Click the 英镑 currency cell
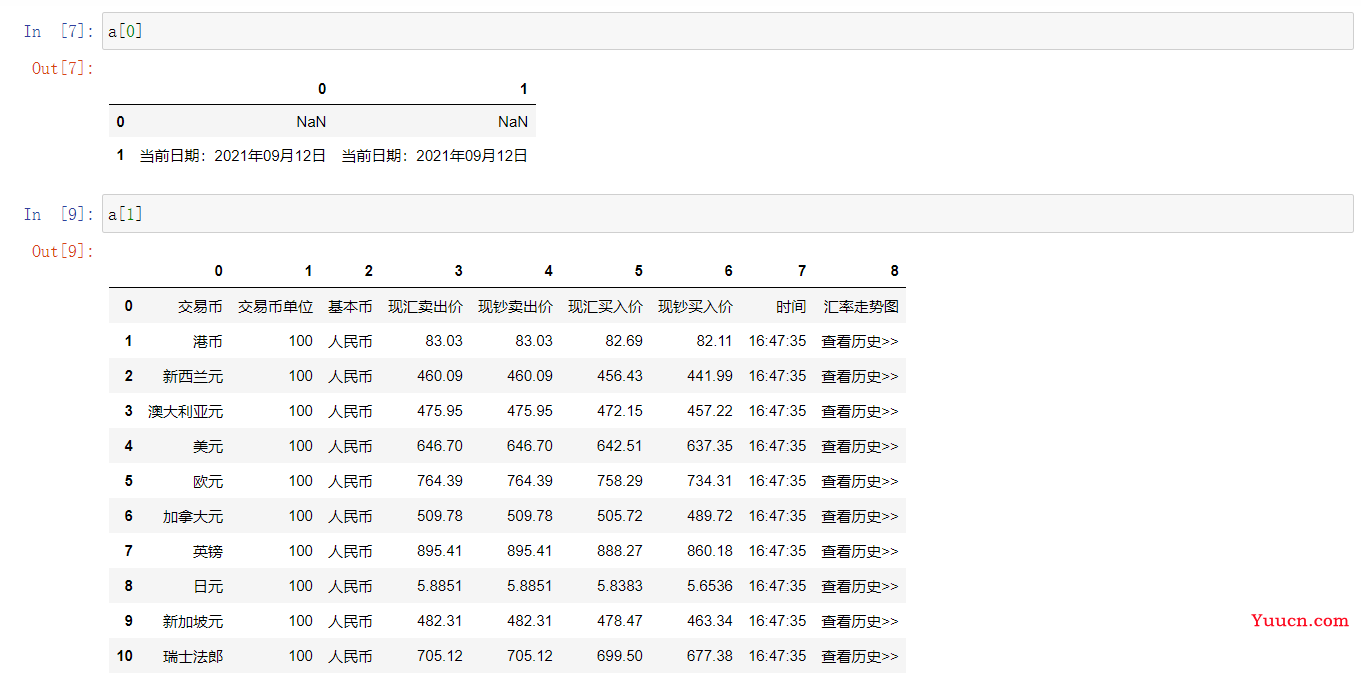The width and height of the screenshot is (1361, 675). pos(208,551)
